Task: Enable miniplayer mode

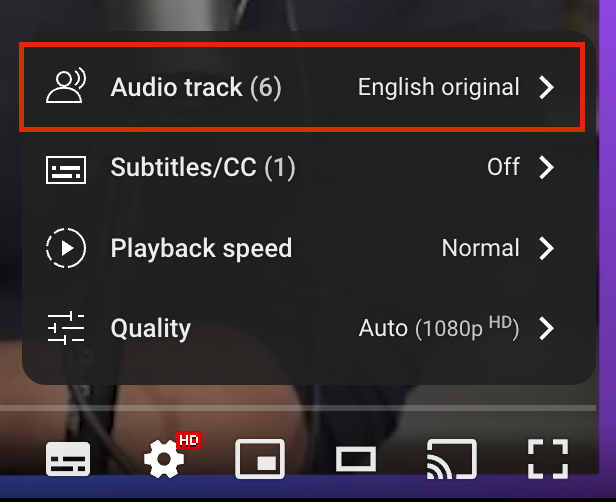Action: point(260,459)
